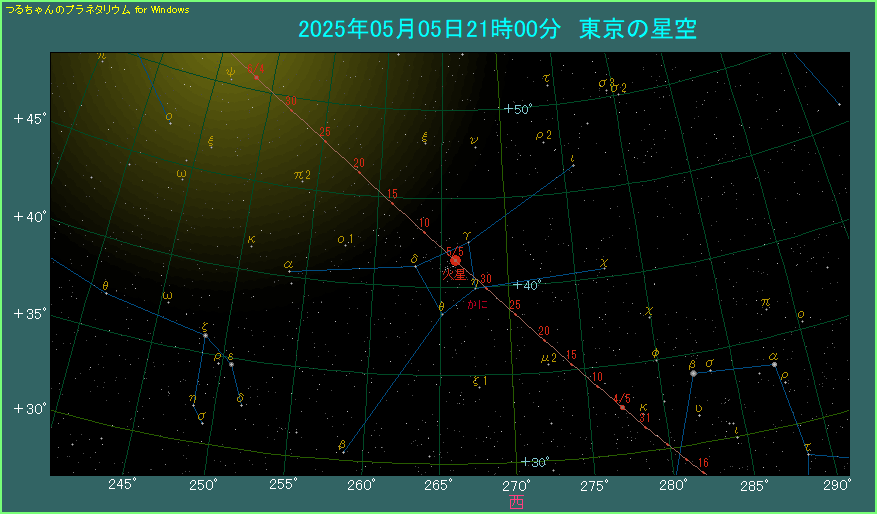The width and height of the screenshot is (877, 514).
Task: Select the star labeled μ2
Action: [x=548, y=358]
